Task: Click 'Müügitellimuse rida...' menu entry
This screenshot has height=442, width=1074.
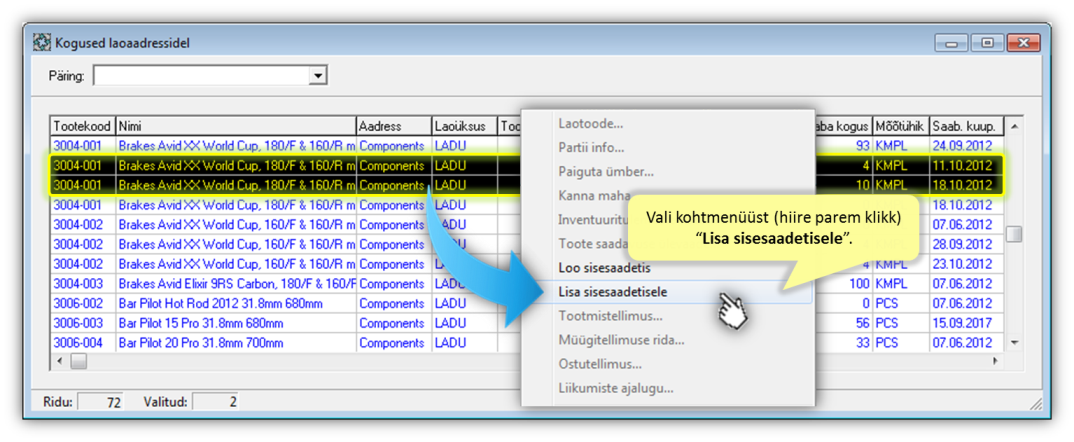Action: [621, 341]
